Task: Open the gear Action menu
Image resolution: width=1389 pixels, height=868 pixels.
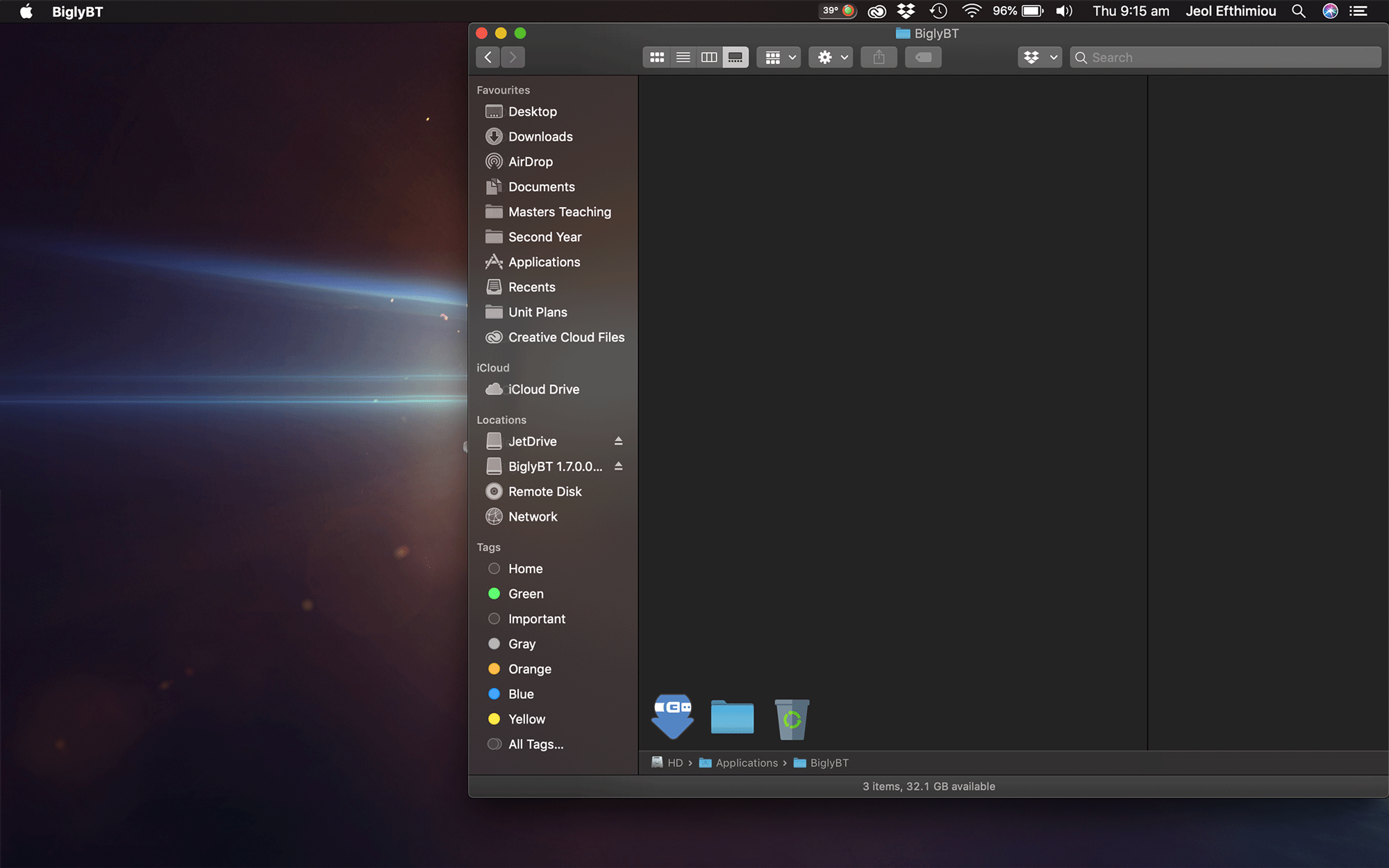Action: [831, 58]
